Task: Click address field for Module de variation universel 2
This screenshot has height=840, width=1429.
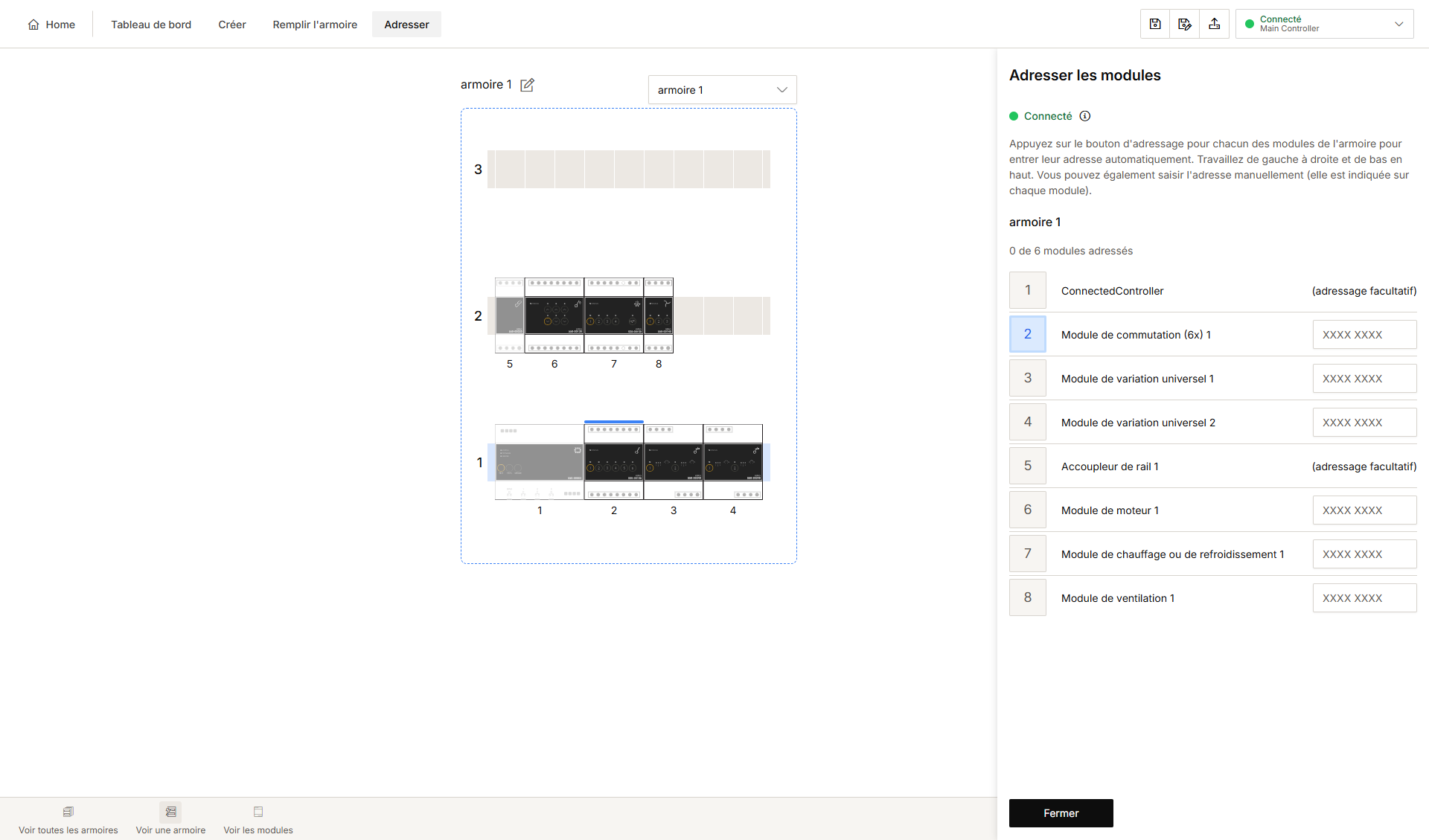Action: click(1365, 423)
